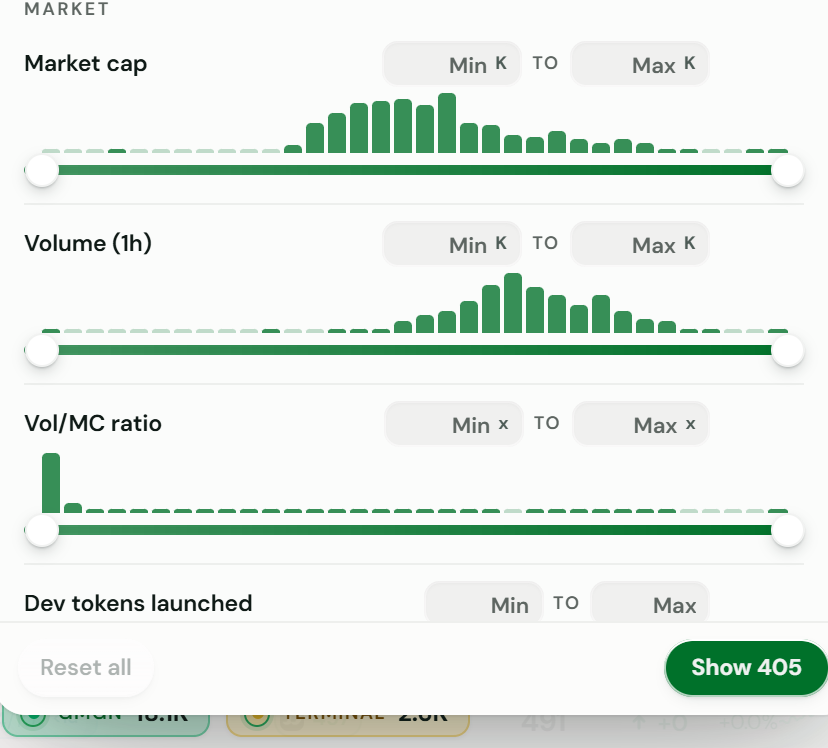Click the tallest bar in Vol/MC ratio histogram

[x=51, y=483]
